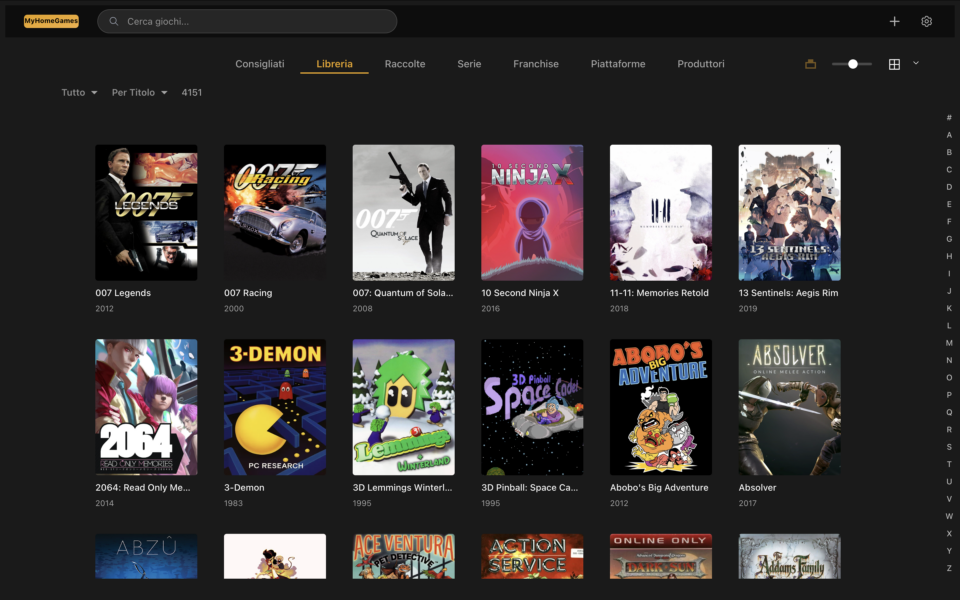960x600 pixels.
Task: Open the 3D Pinball Space Cadet cover
Action: 532,407
